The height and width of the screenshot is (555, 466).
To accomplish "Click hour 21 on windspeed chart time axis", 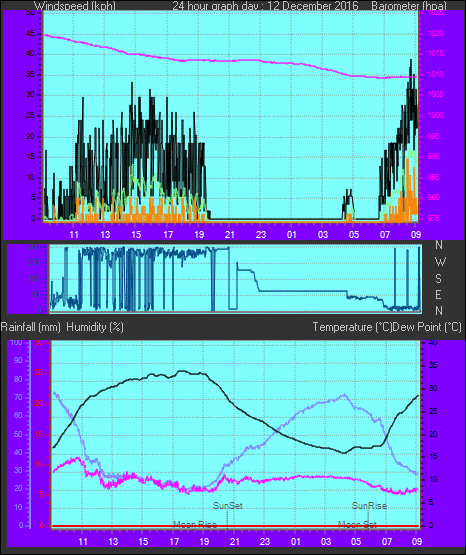I will pos(230,235).
